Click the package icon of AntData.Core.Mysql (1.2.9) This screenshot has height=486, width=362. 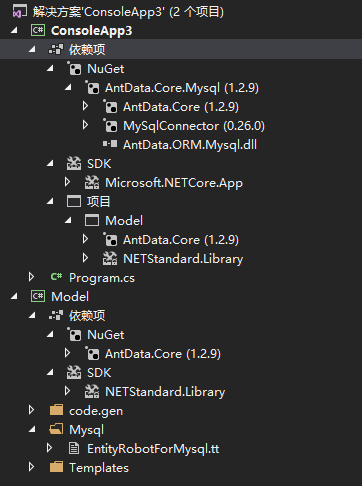(92, 88)
